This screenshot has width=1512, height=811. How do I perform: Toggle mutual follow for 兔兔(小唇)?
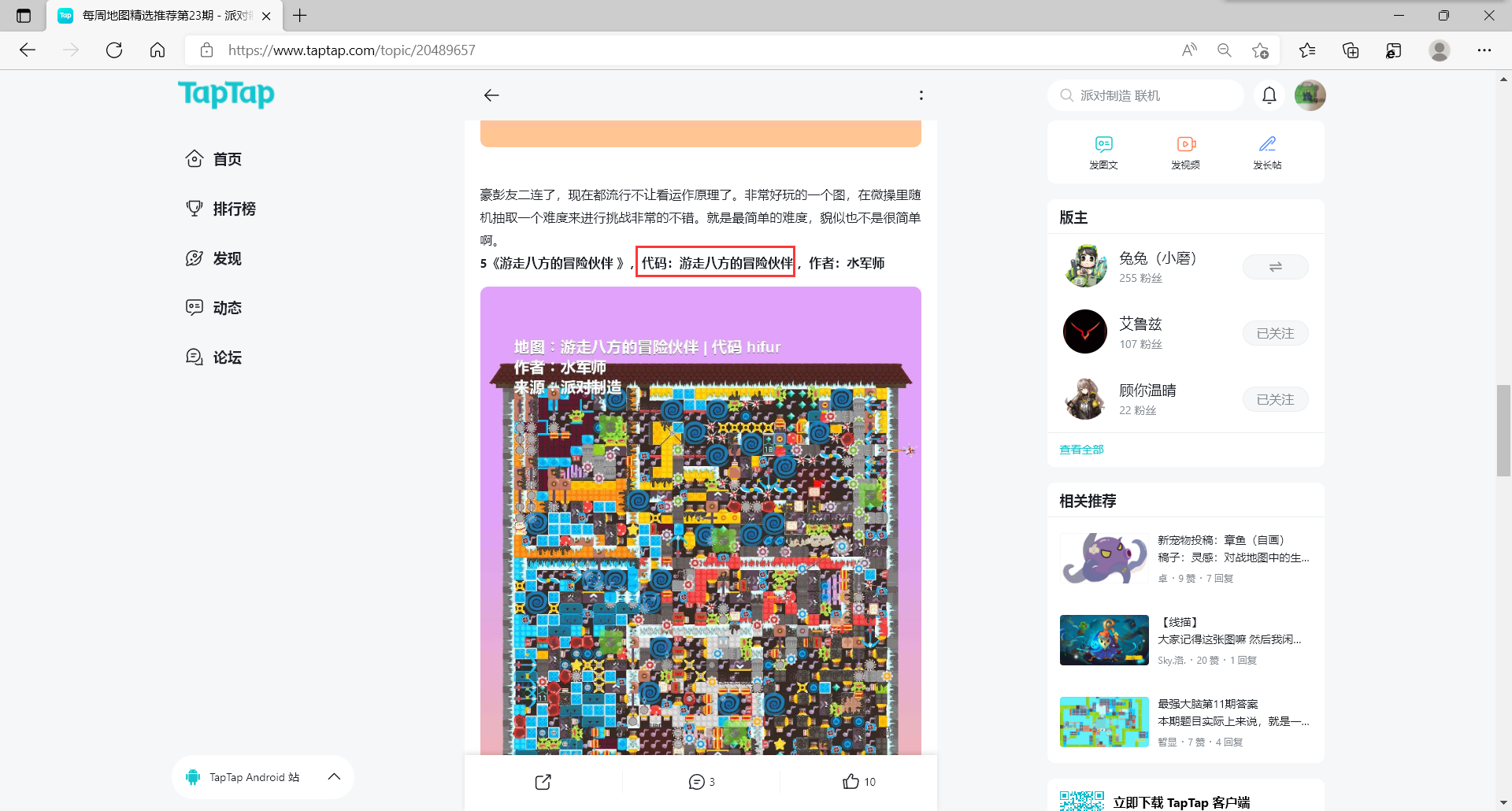click(1275, 268)
